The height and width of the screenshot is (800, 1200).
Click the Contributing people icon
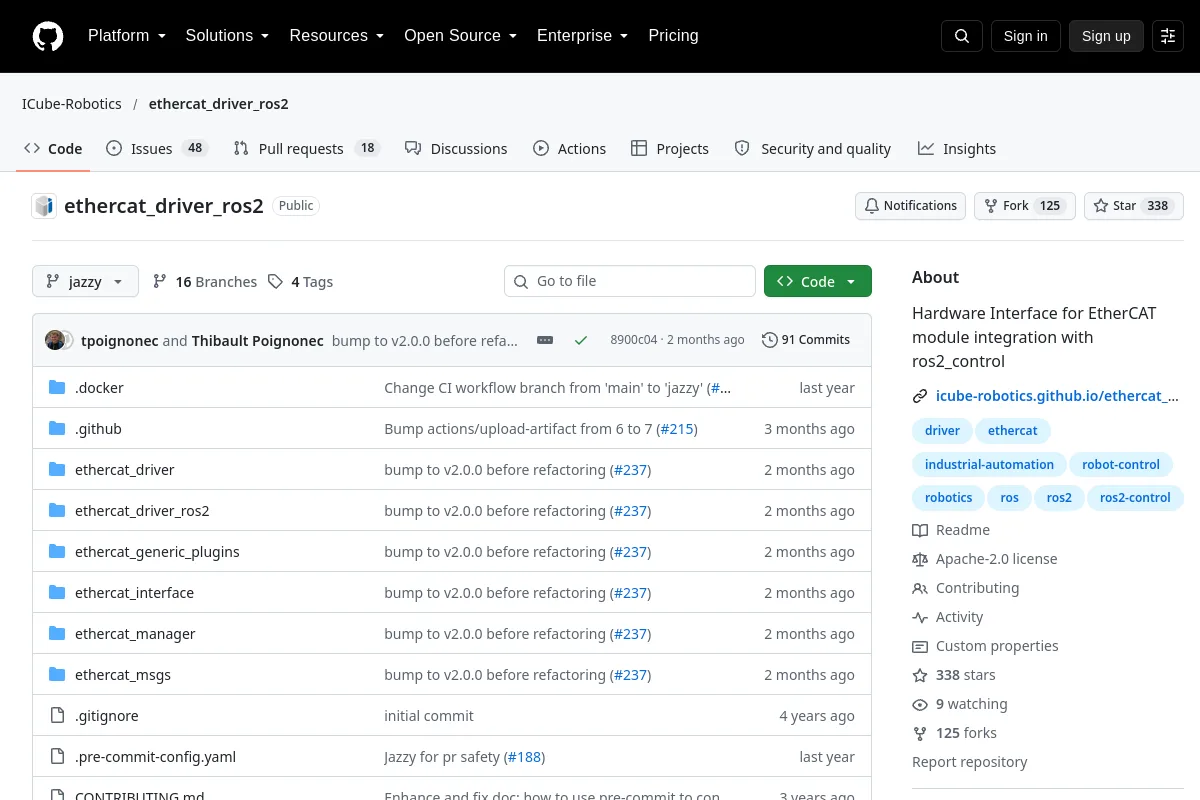920,588
